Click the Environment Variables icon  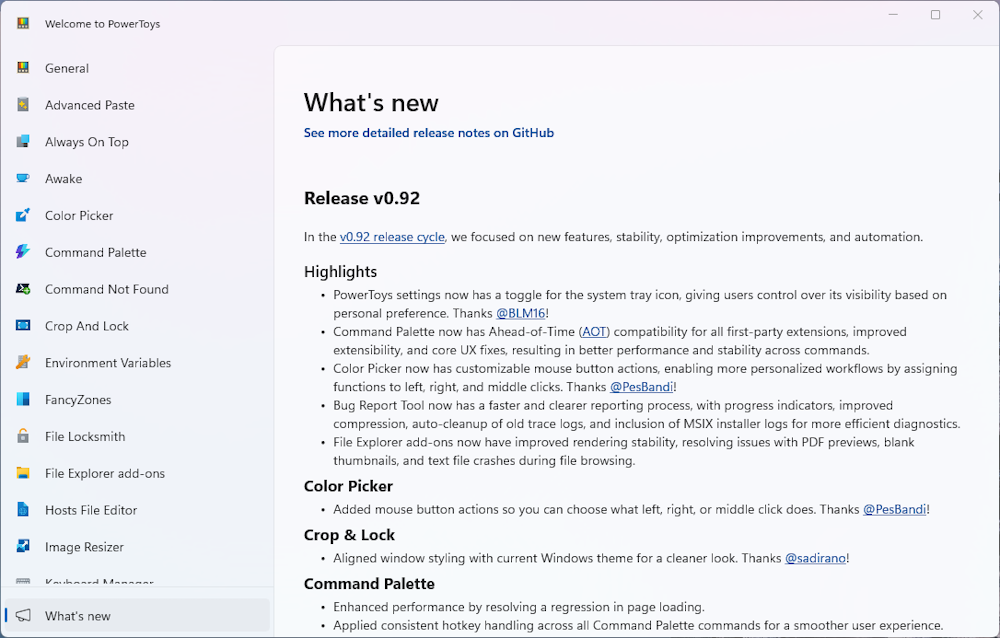tap(23, 362)
